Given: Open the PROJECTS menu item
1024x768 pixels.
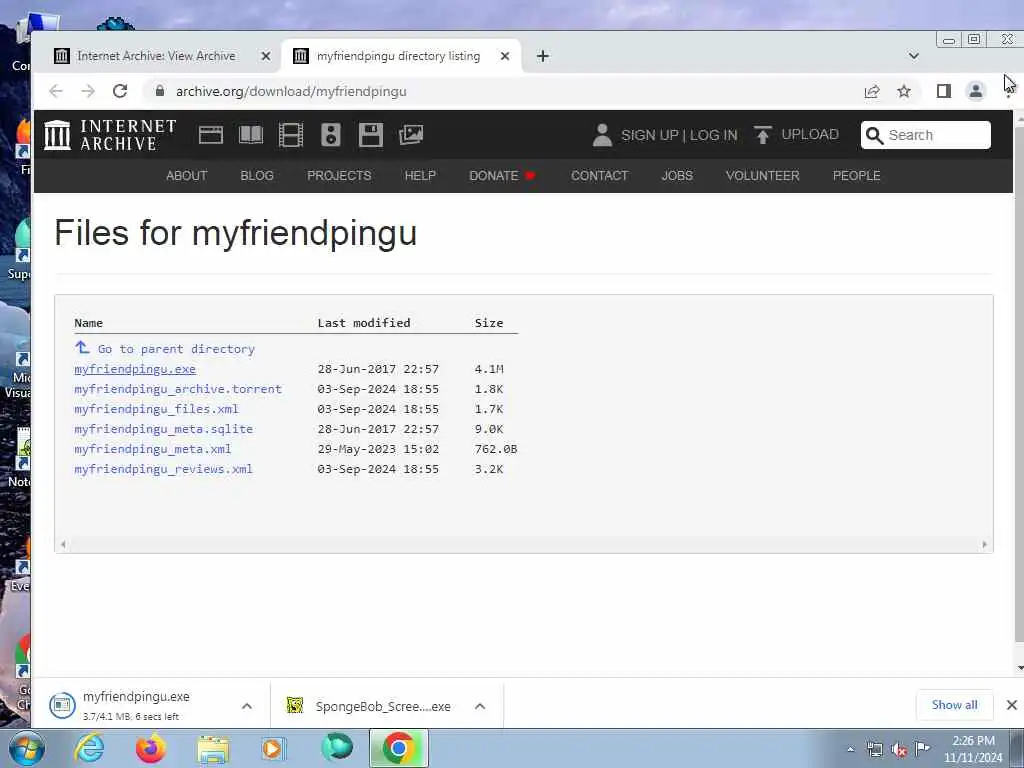Looking at the screenshot, I should (x=339, y=176).
